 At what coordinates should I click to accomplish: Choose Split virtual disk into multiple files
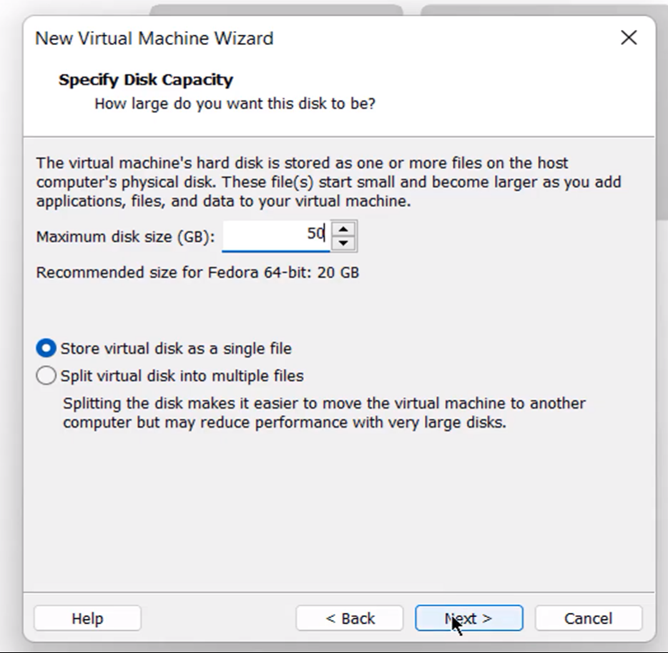(46, 376)
